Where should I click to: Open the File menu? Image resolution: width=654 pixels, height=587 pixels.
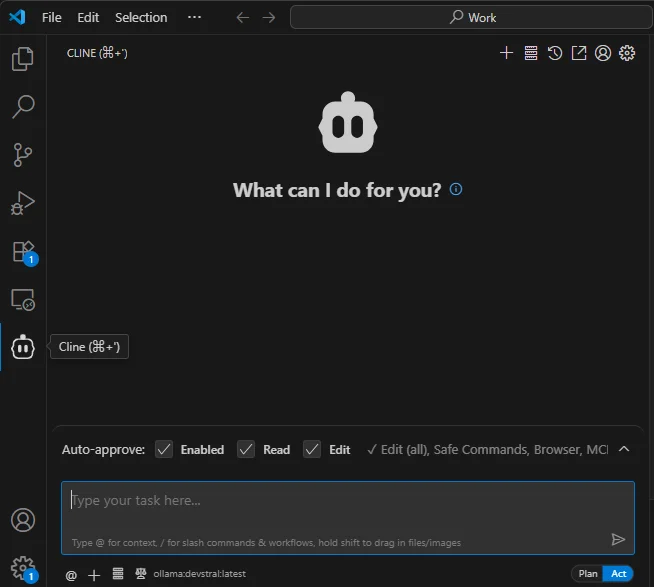click(x=52, y=18)
